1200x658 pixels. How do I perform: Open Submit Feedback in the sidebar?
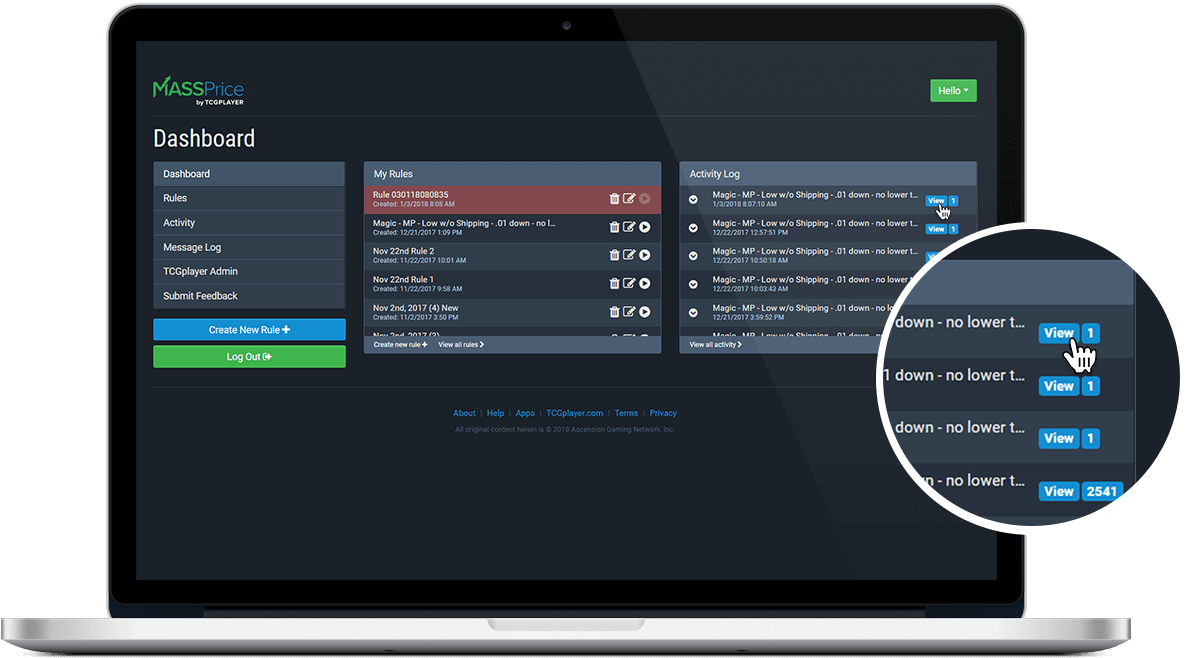click(249, 296)
